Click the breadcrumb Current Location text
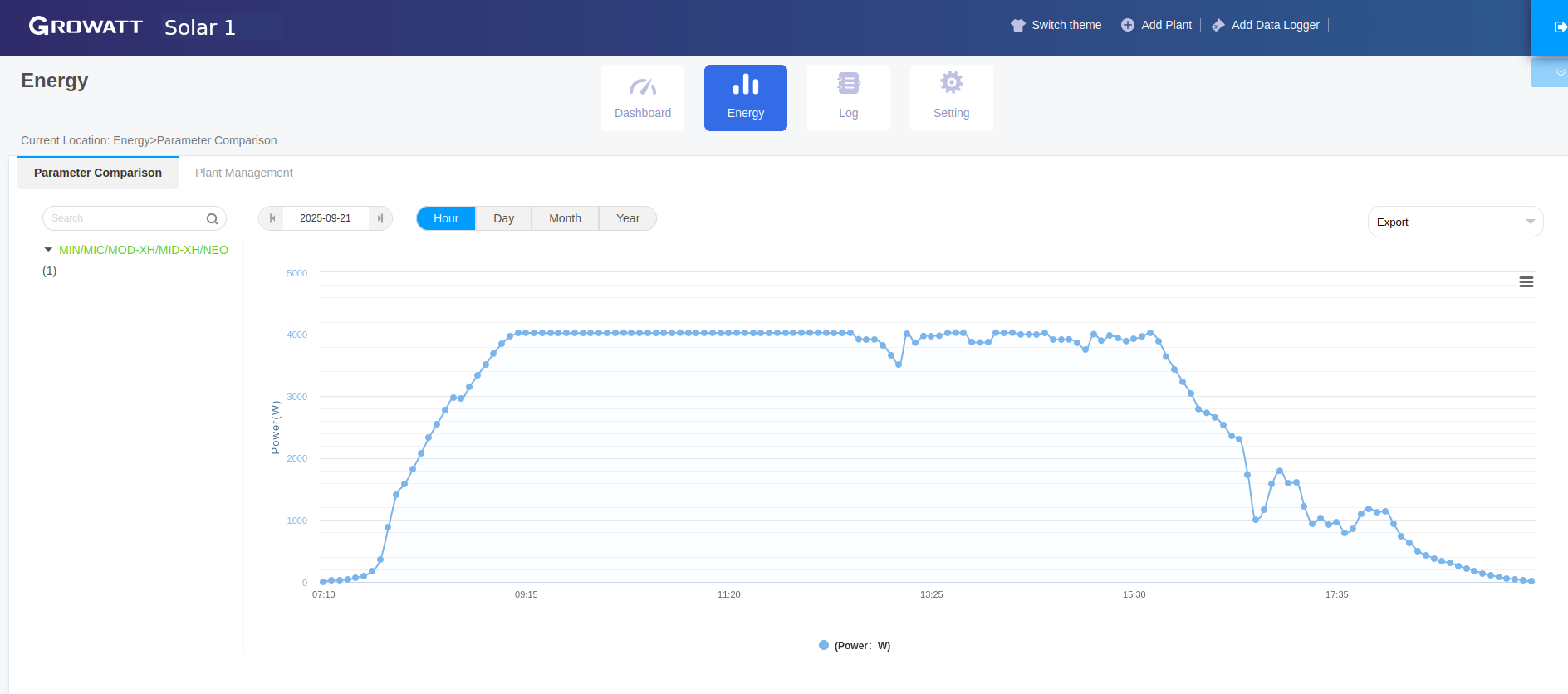 coord(149,140)
